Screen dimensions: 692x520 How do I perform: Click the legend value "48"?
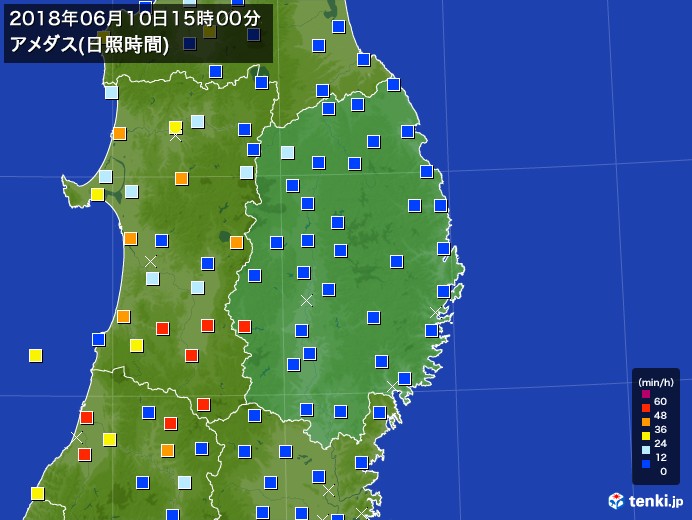pos(660,415)
